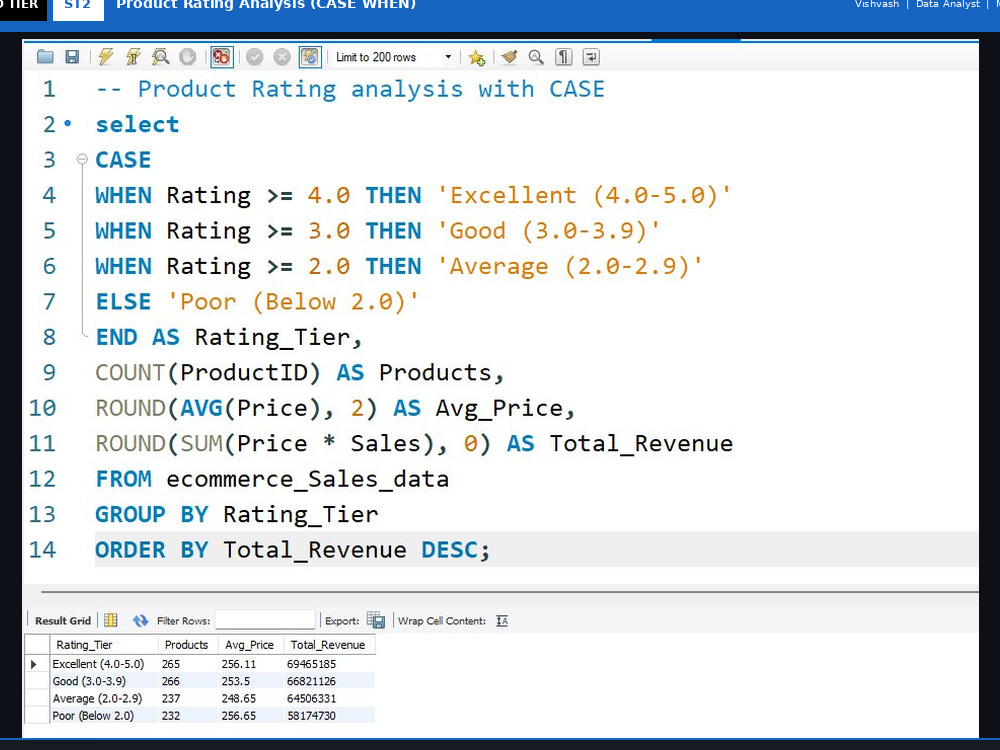Viewport: 1000px width, 750px height.
Task: Focus the Filter Rows input field
Action: (265, 620)
